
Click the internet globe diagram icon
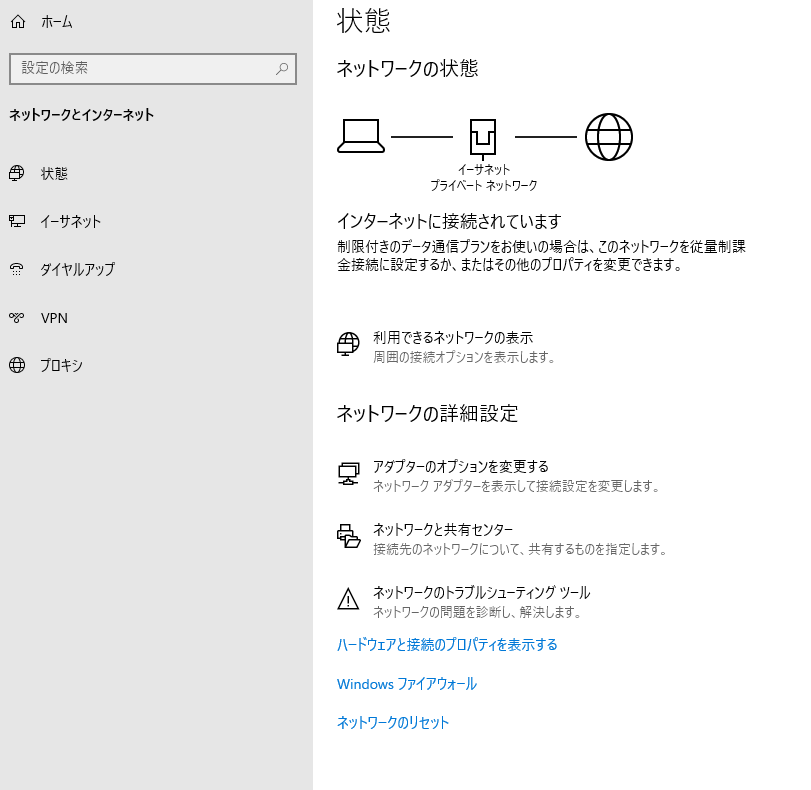click(609, 137)
